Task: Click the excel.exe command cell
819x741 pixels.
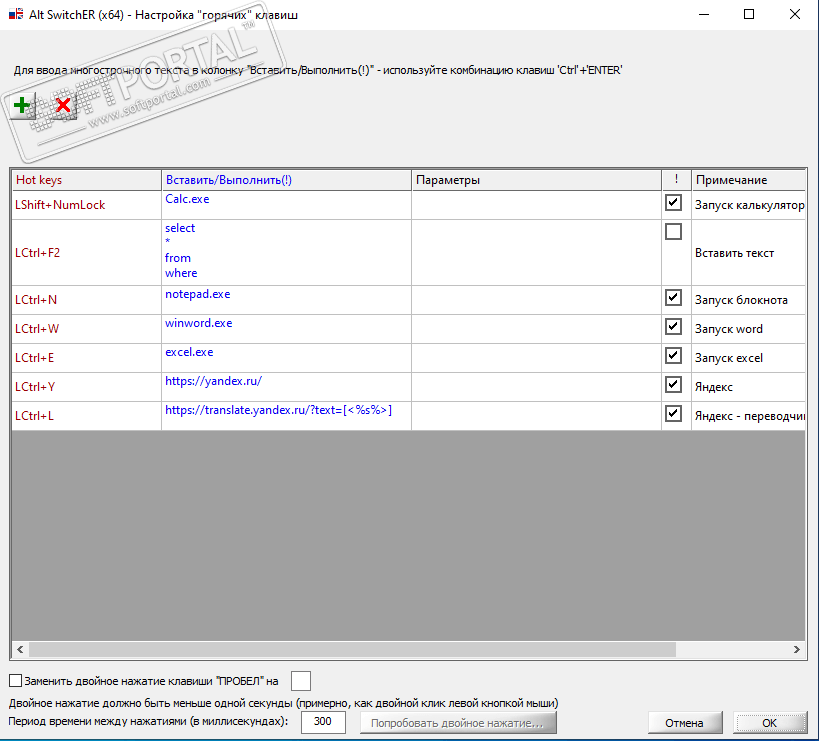Action: point(286,358)
